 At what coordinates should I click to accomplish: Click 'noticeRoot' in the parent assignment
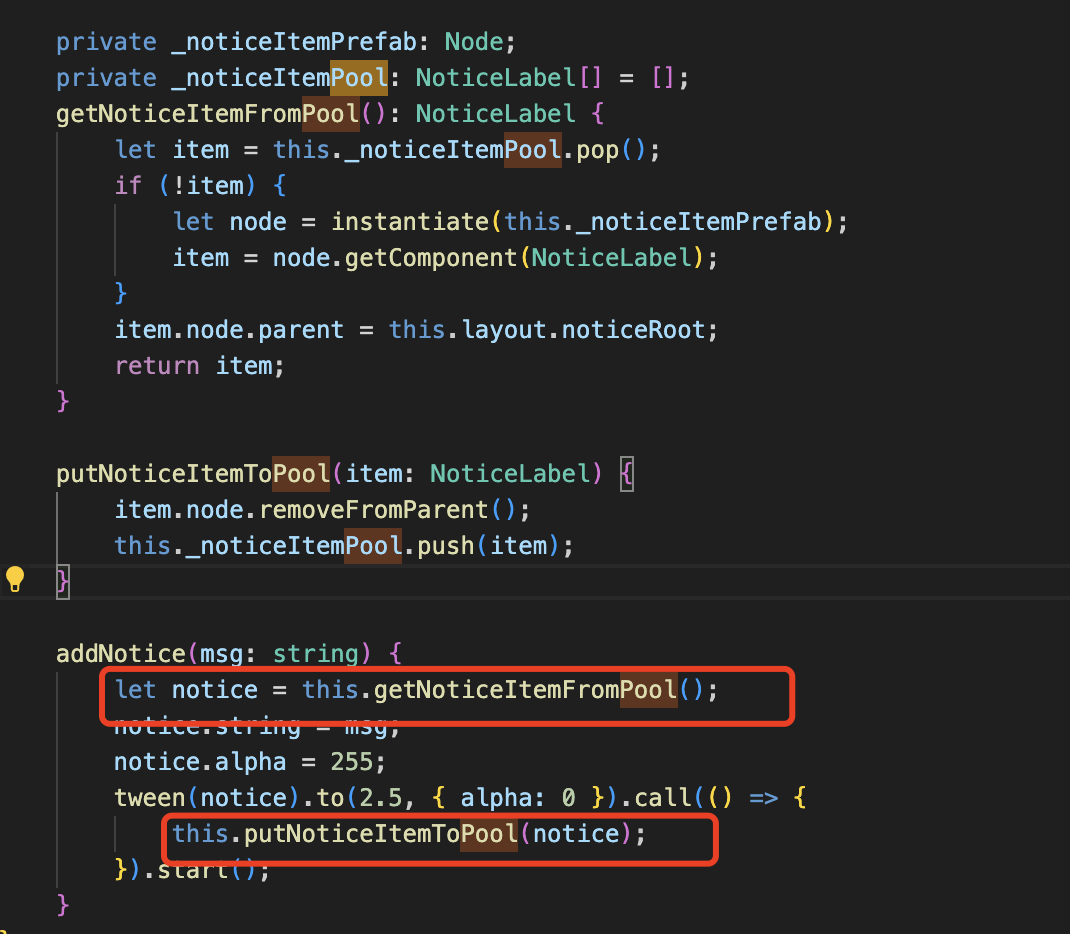633,330
